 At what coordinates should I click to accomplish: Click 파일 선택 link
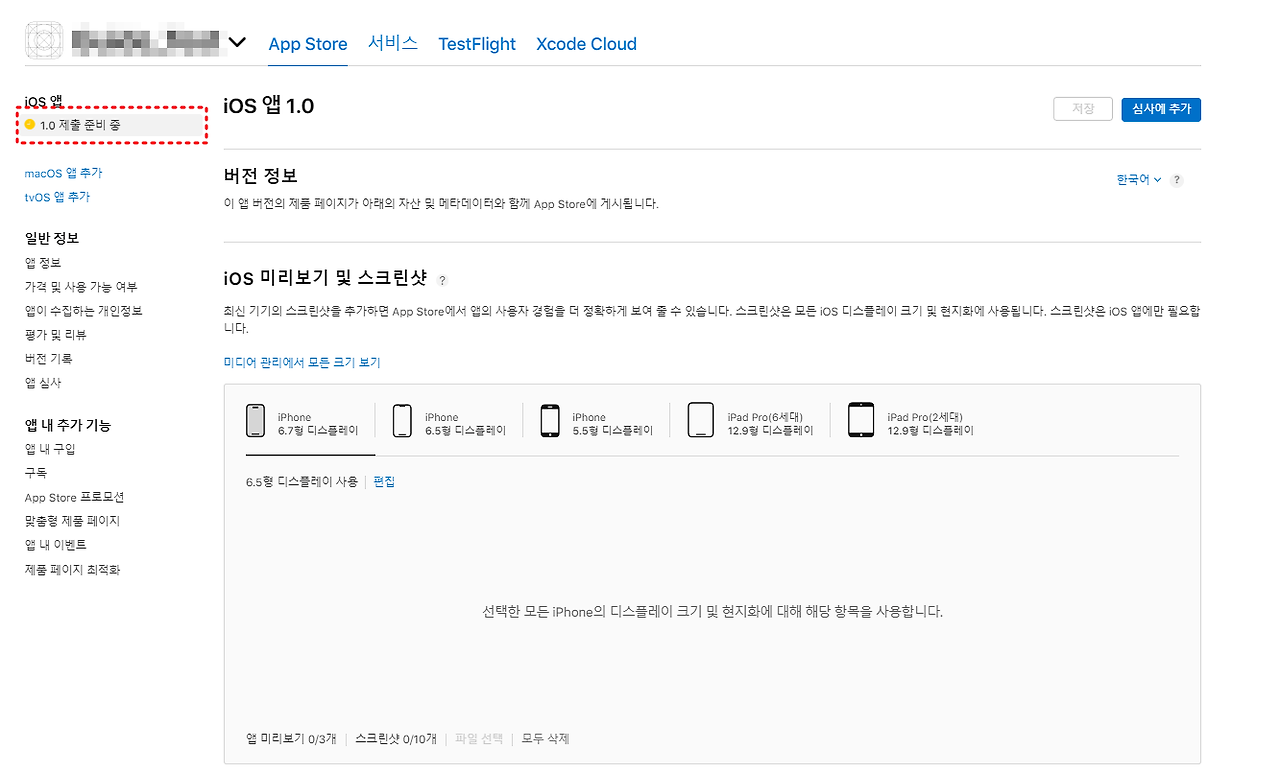(x=479, y=739)
